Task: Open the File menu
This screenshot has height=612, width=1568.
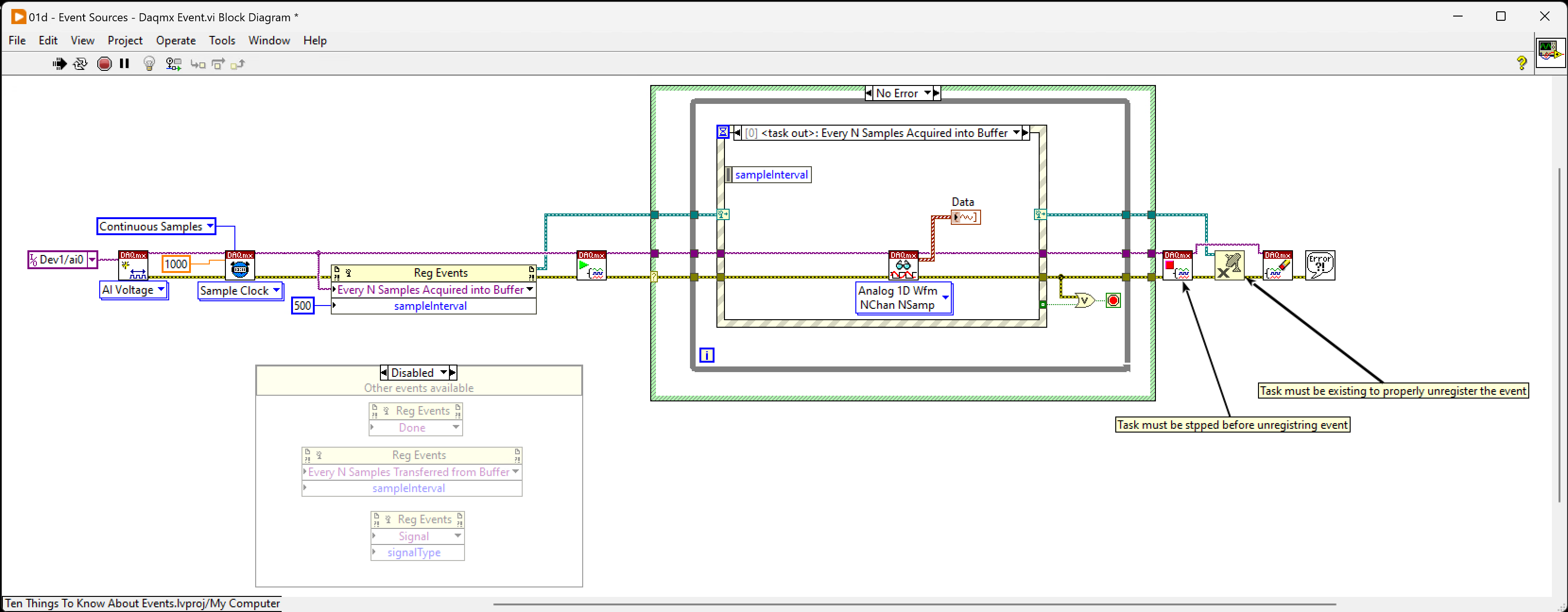Action: pos(17,40)
